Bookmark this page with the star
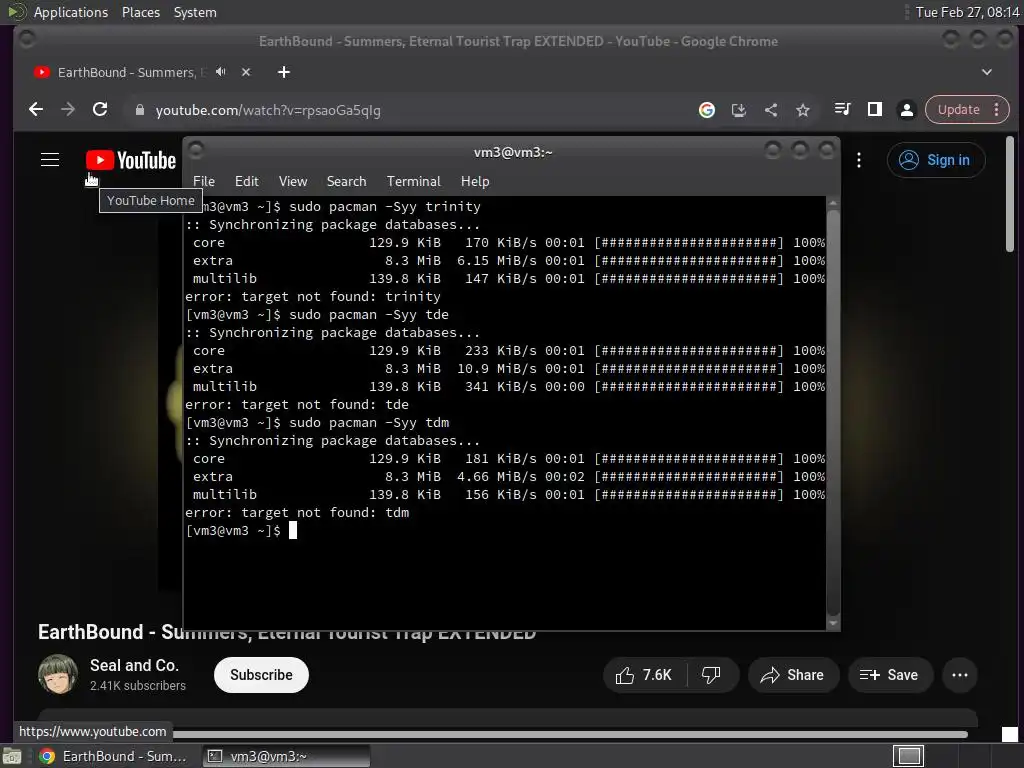The width and height of the screenshot is (1024, 768). (803, 110)
